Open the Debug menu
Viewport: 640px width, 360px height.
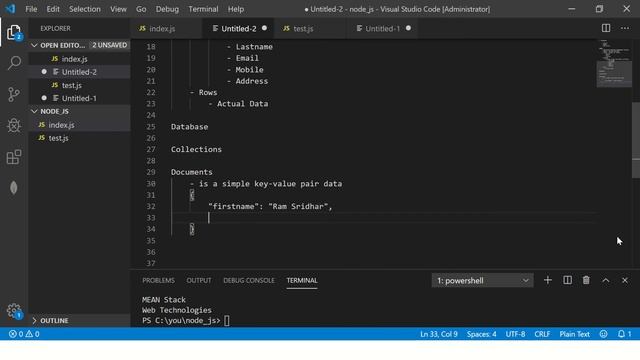click(167, 9)
